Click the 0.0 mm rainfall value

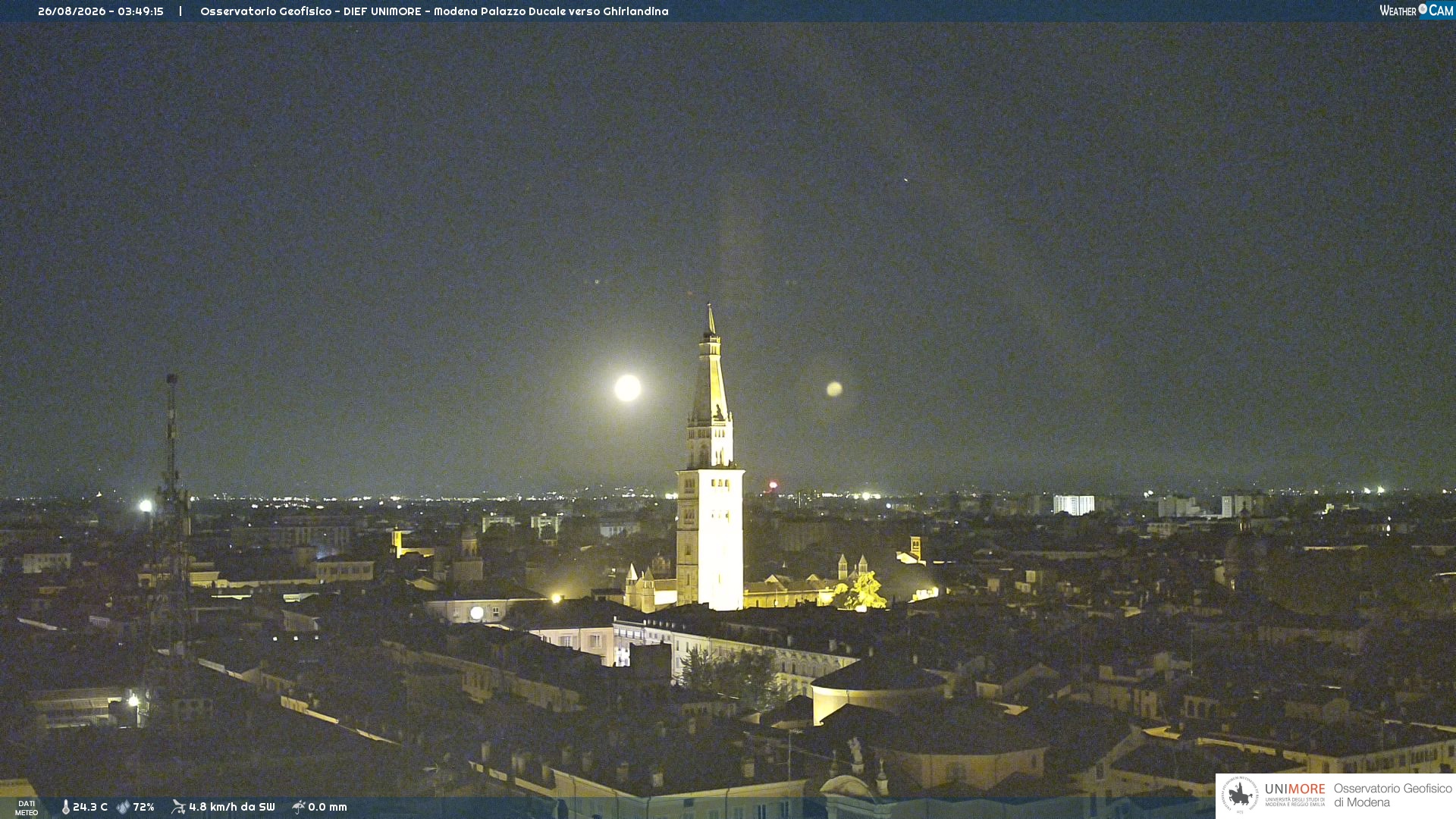328,808
